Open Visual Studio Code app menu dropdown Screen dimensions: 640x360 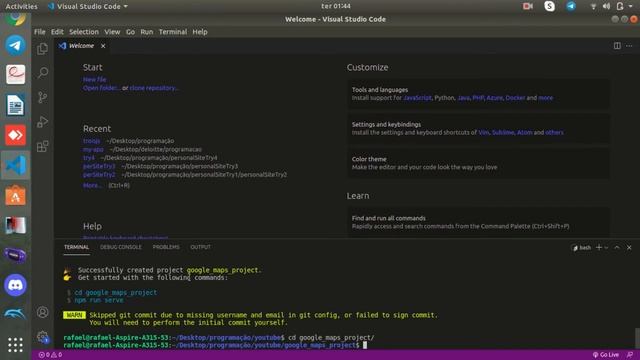point(88,6)
